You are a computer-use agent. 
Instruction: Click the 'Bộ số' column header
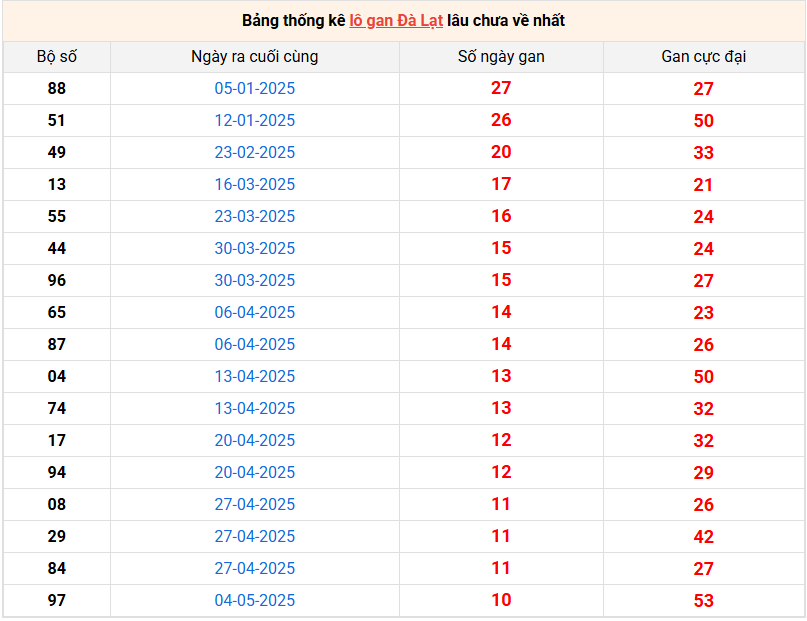[57, 57]
